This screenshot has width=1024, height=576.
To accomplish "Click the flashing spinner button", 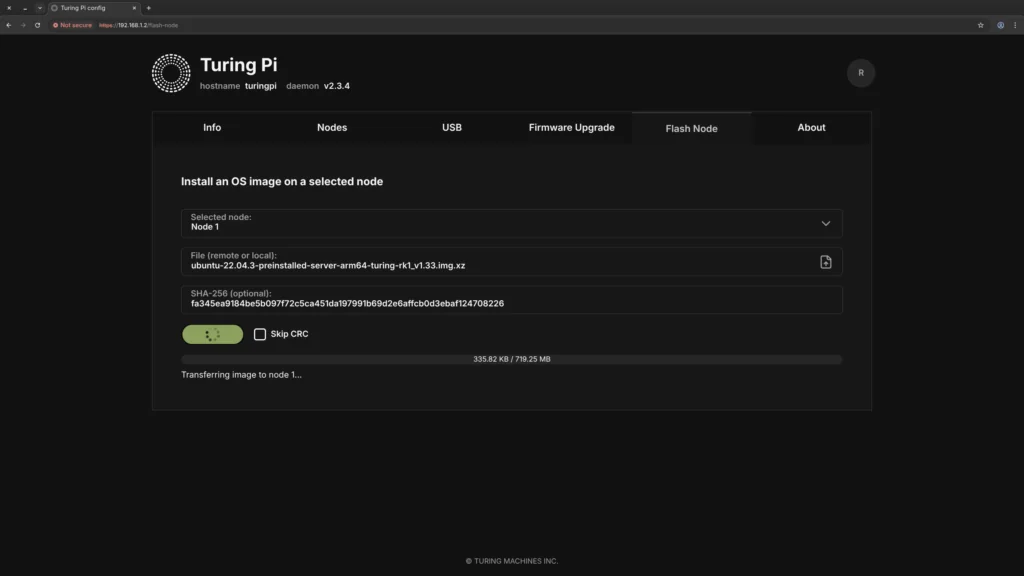I will [212, 334].
